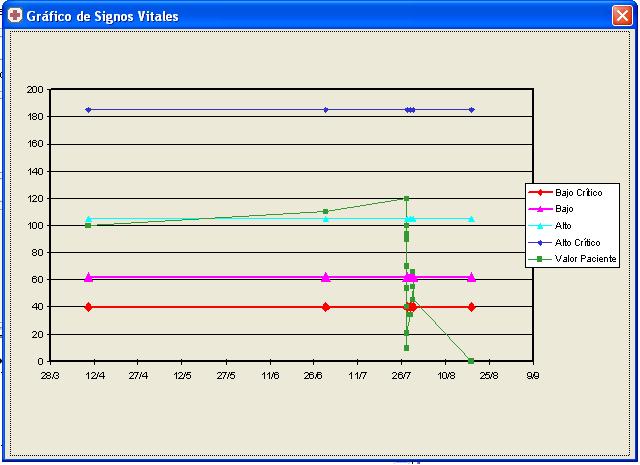640x465 pixels.
Task: Click the red cross icon in title bar
Action: pos(15,16)
